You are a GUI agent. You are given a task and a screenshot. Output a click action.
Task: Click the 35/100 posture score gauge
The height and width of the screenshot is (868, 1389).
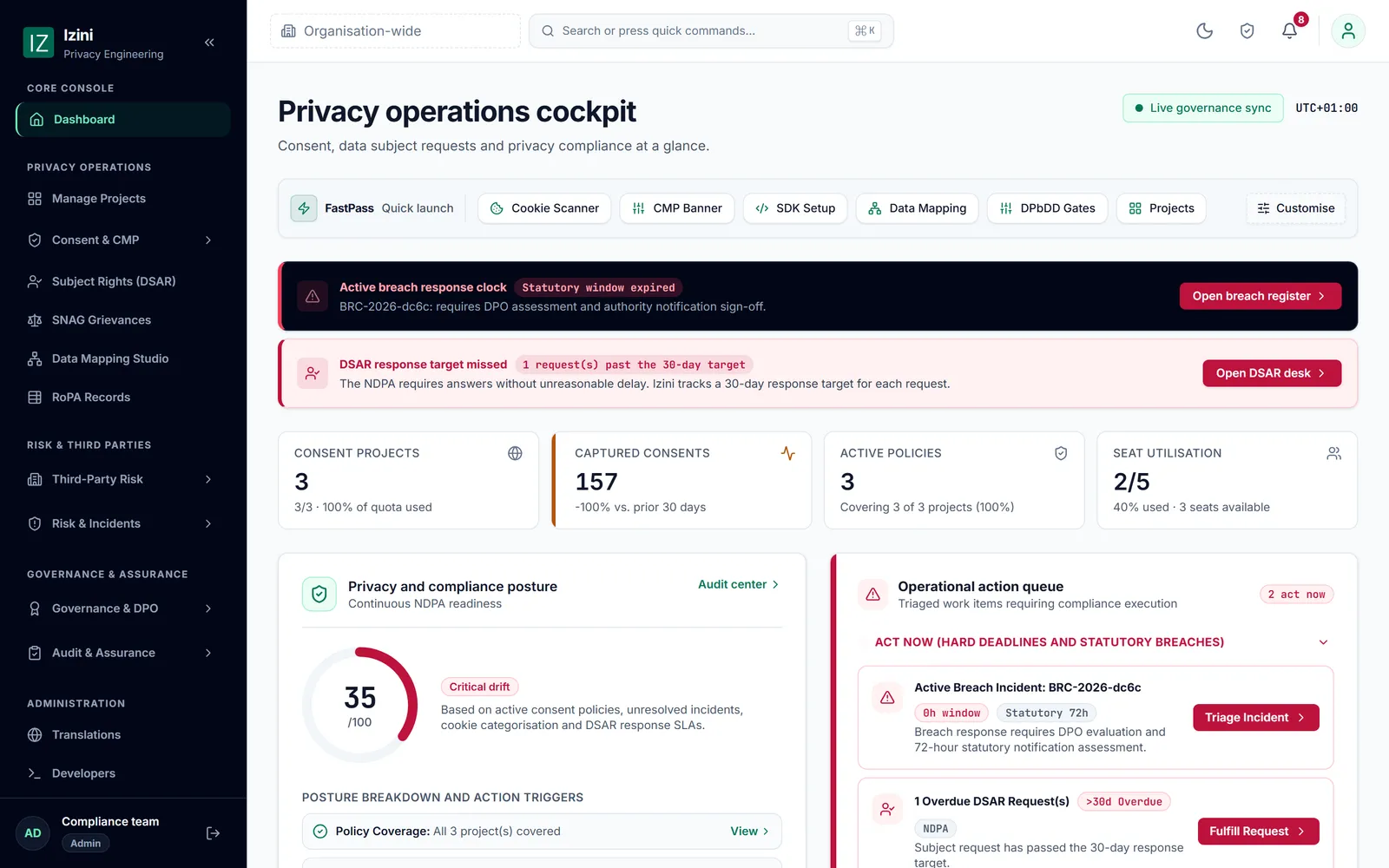point(359,705)
